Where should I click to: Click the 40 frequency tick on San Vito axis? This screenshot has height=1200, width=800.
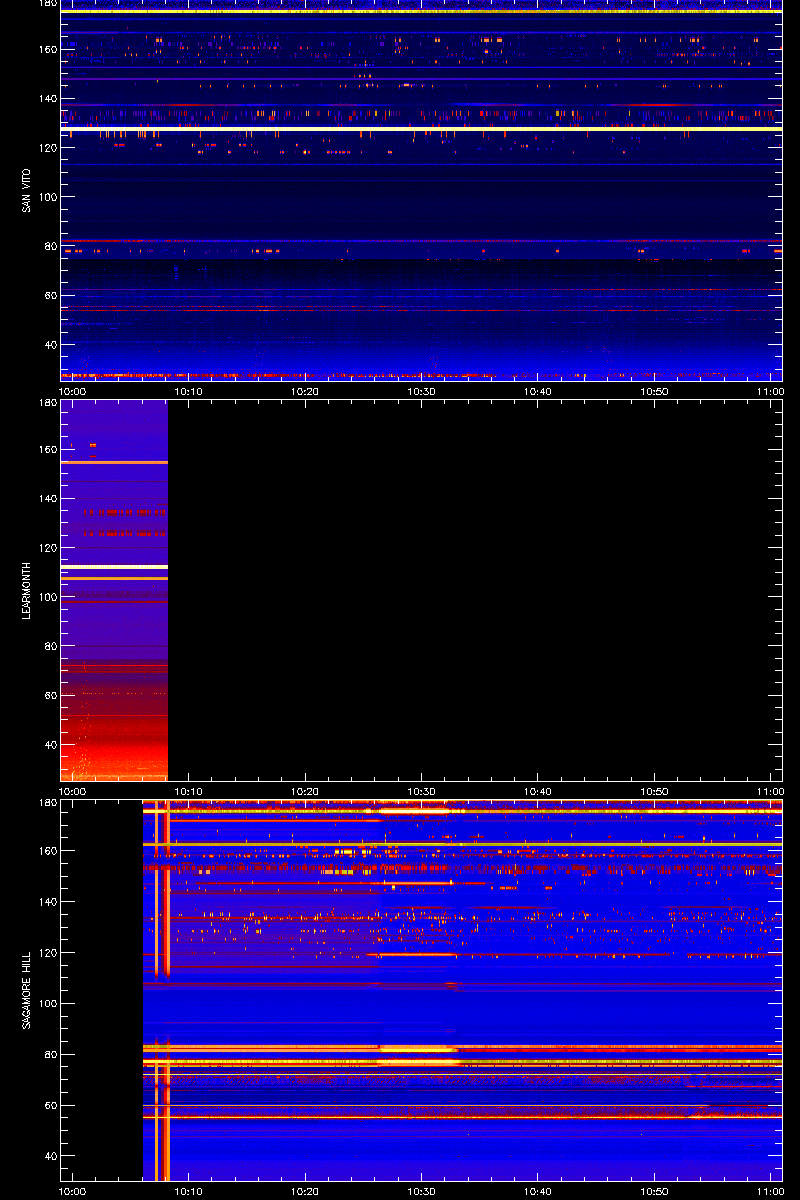[49, 344]
